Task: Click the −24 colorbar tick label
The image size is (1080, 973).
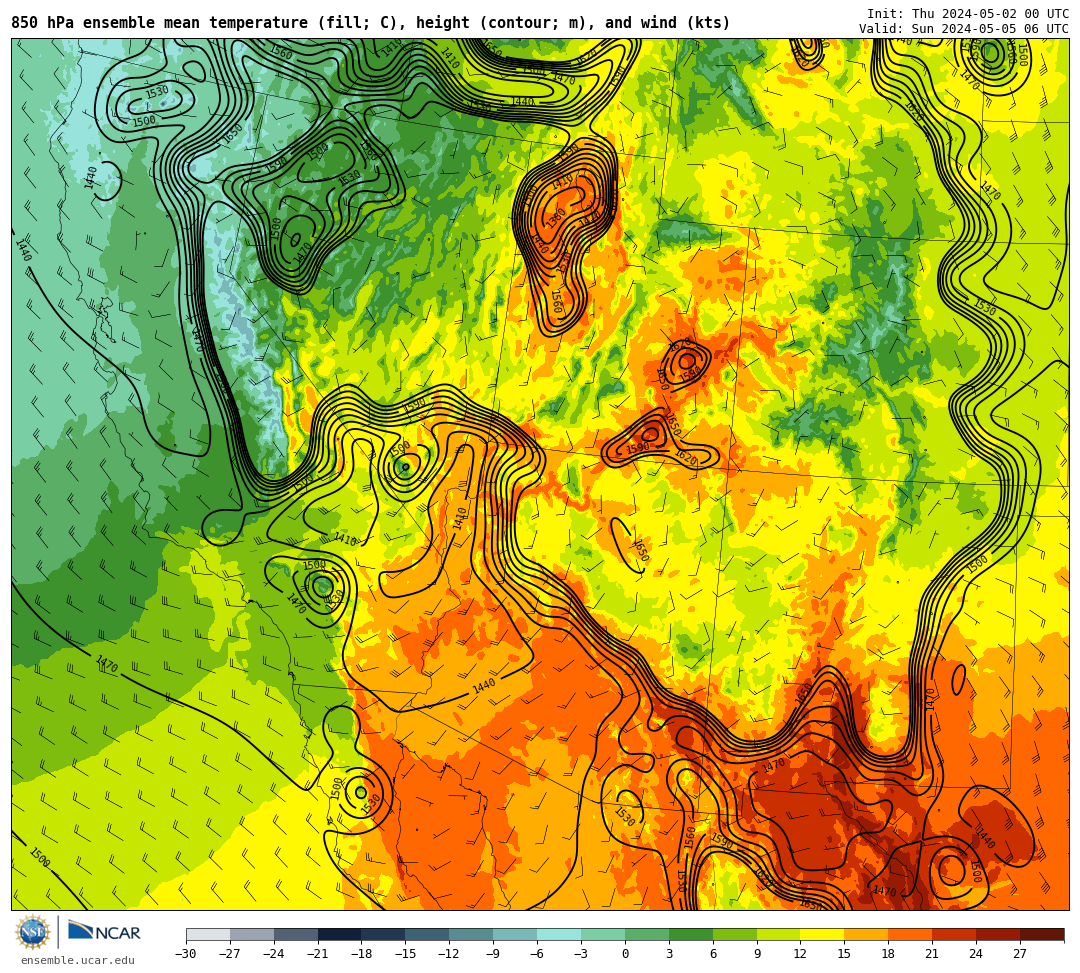Action: tap(274, 954)
